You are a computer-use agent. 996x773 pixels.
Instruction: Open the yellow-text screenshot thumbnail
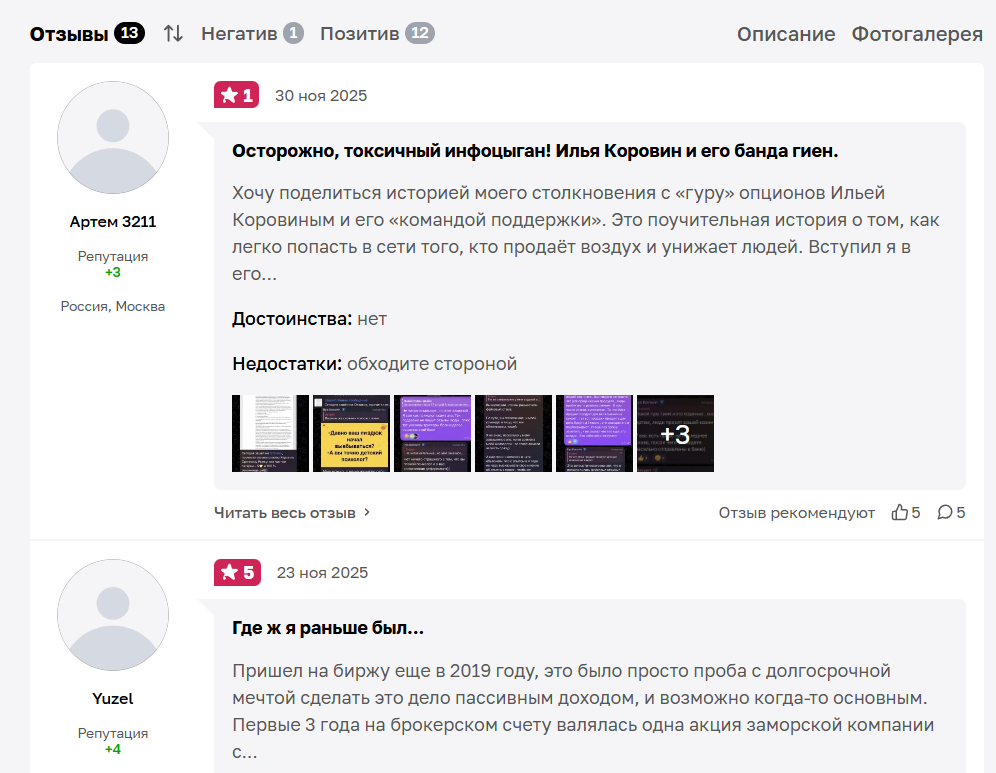pos(351,433)
